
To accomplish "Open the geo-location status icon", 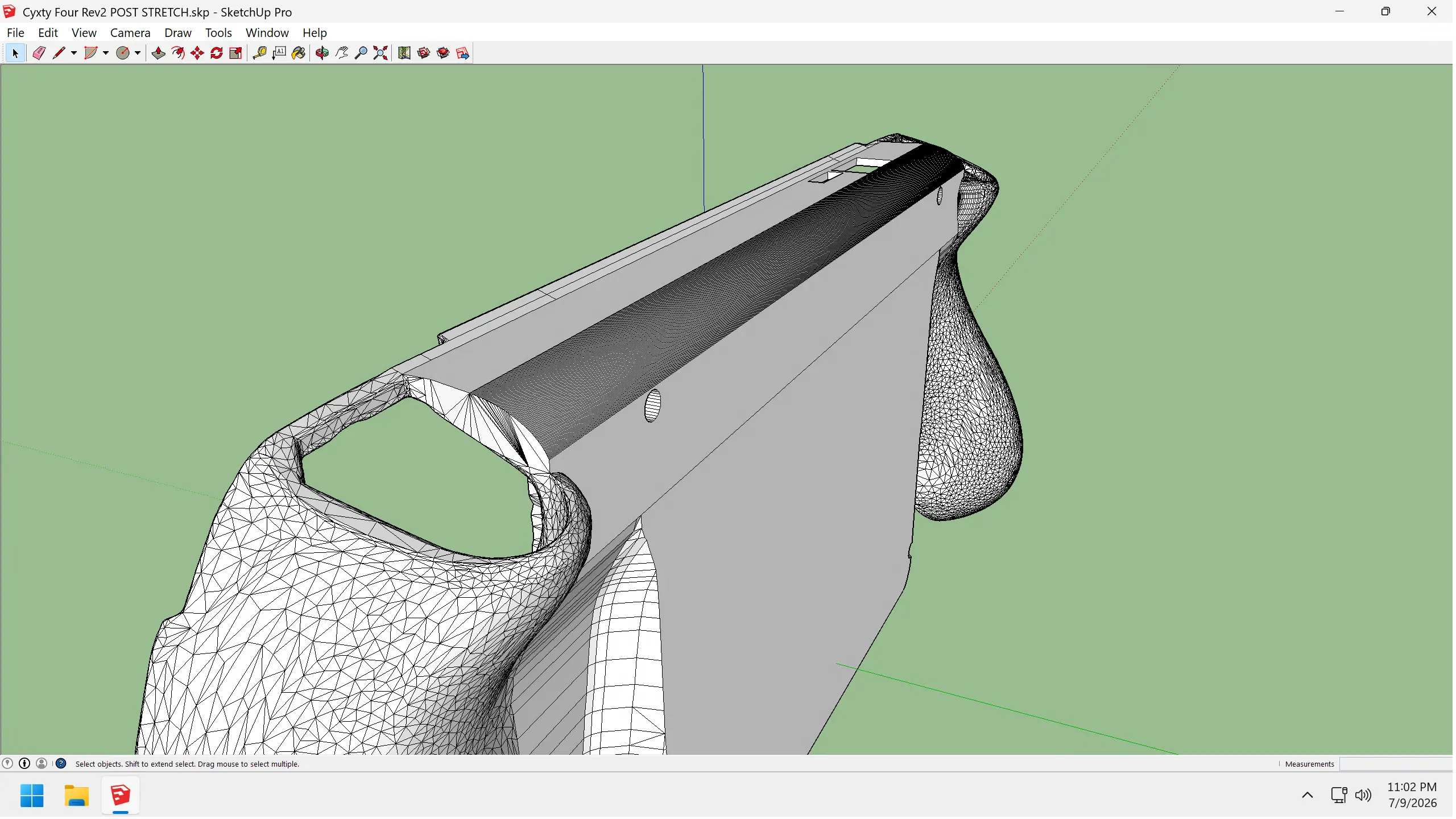I will [7, 765].
